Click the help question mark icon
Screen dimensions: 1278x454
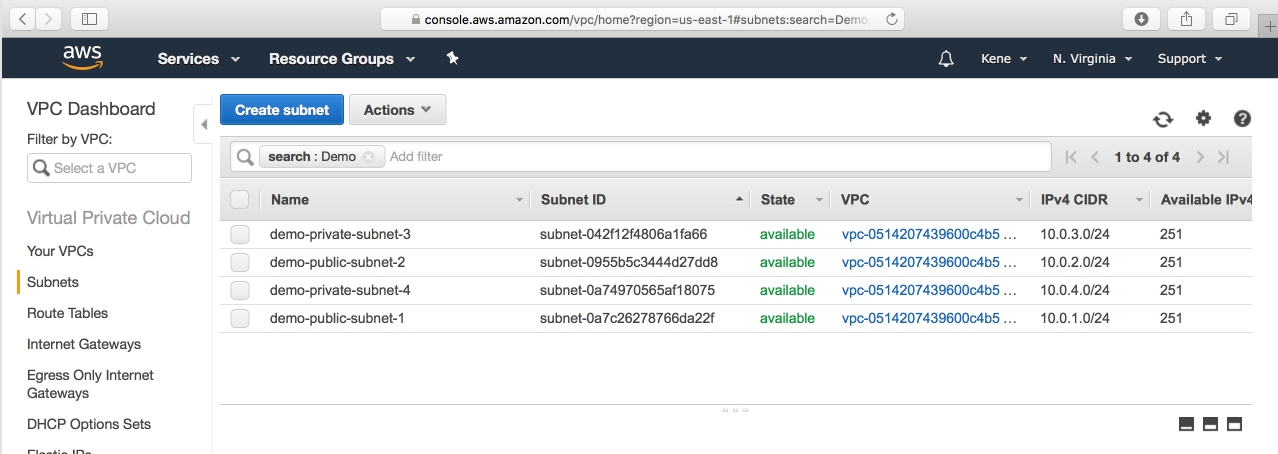[x=1242, y=118]
